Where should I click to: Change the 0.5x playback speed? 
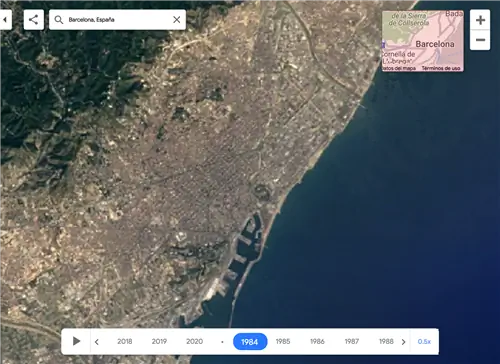(424, 342)
